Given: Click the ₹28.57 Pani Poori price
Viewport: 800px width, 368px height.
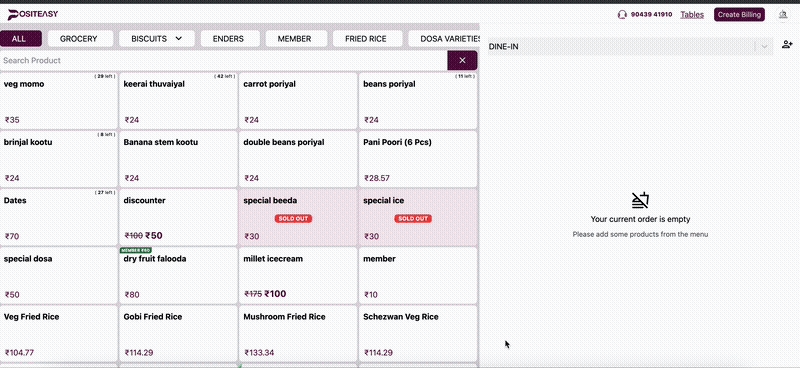Looking at the screenshot, I should (x=377, y=178).
